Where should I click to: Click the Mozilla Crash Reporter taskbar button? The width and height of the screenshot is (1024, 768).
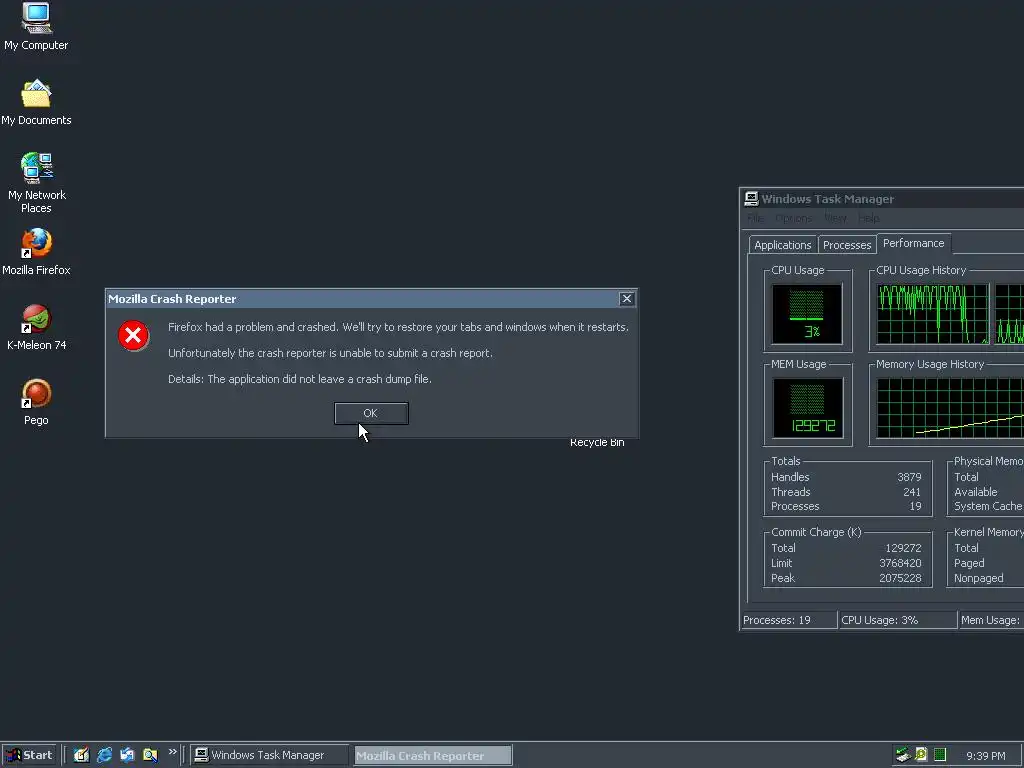(432, 756)
